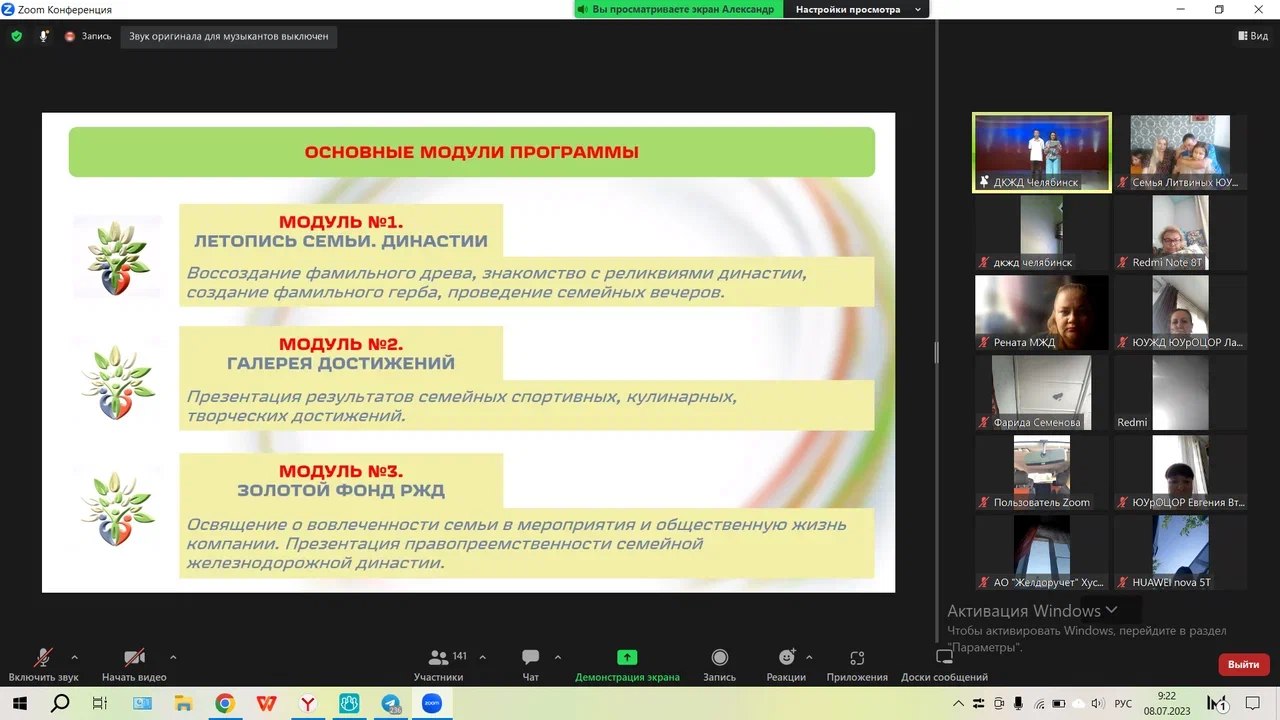Open Telegram from taskbar
The width and height of the screenshot is (1280, 720).
pos(390,703)
